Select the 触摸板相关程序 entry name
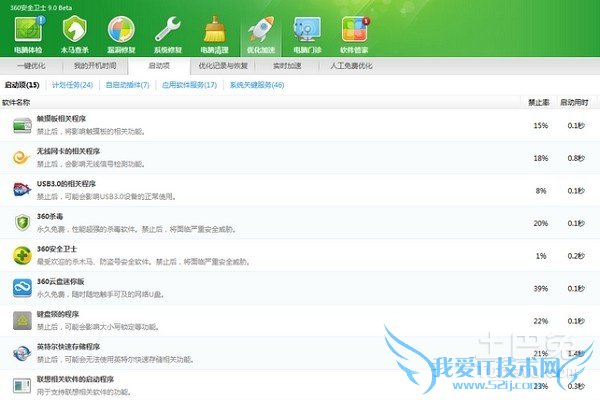Image resolution: width=600 pixels, height=400 pixels. [61, 119]
